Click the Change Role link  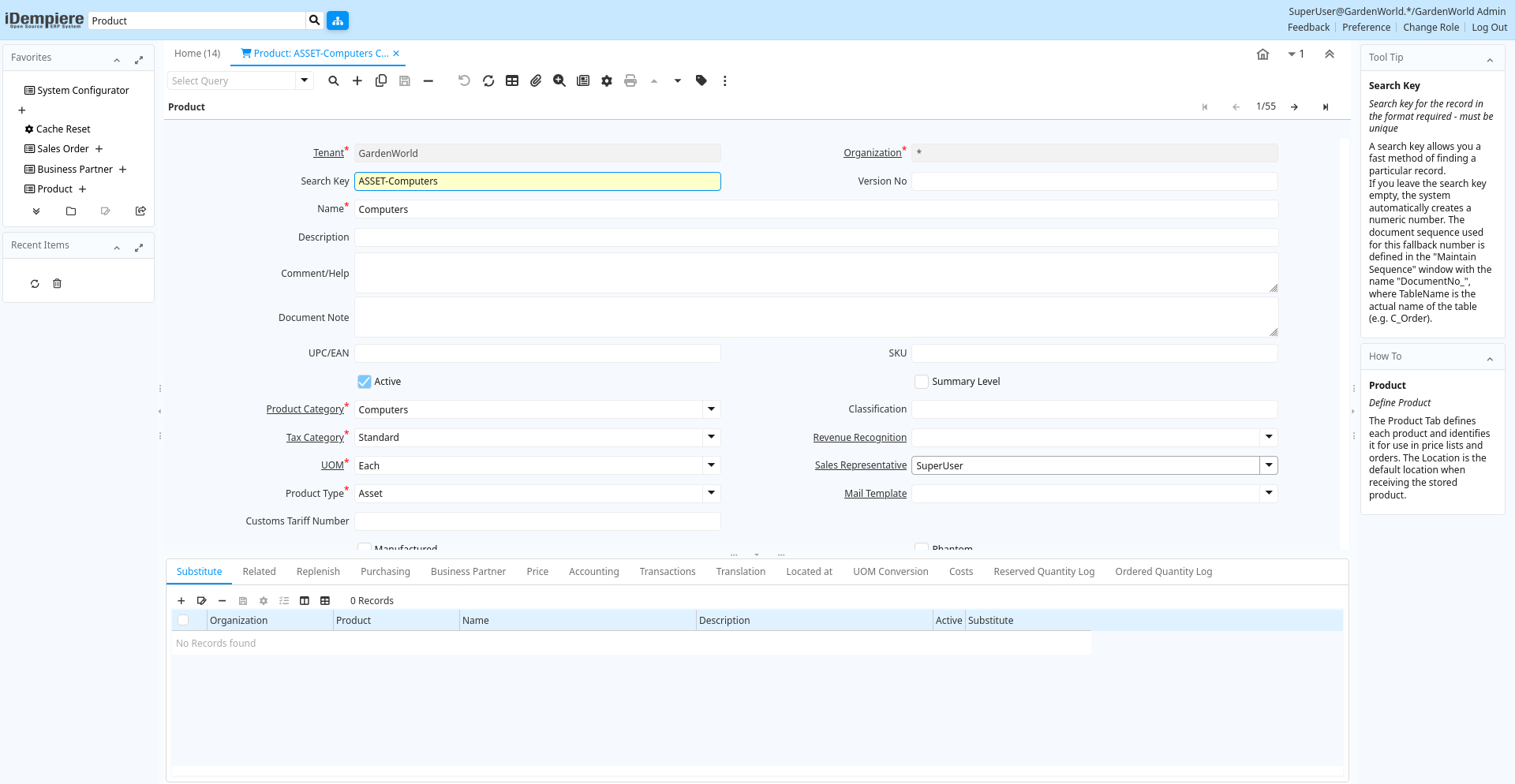1431,28
